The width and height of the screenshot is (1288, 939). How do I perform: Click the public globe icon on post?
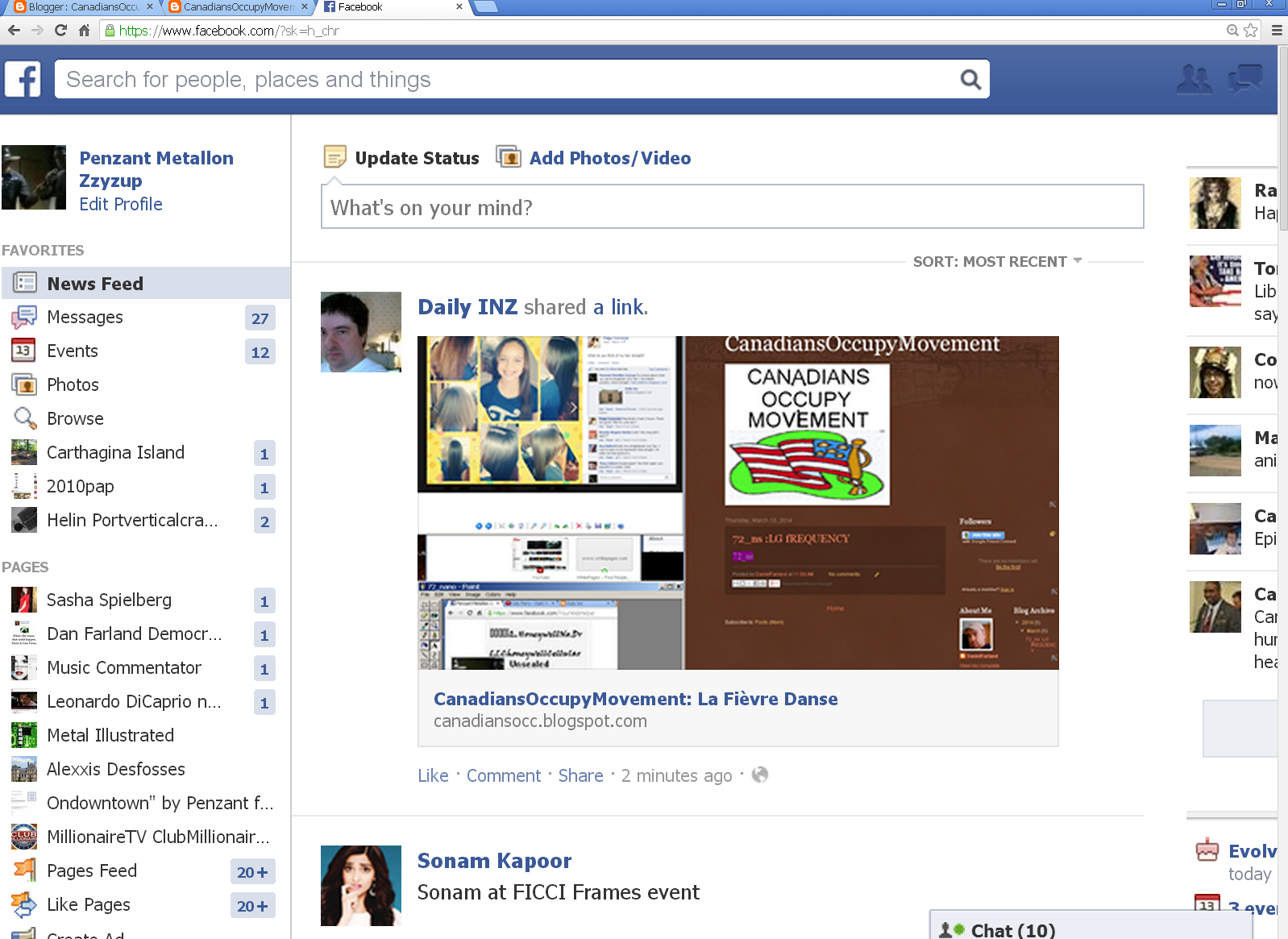[759, 775]
